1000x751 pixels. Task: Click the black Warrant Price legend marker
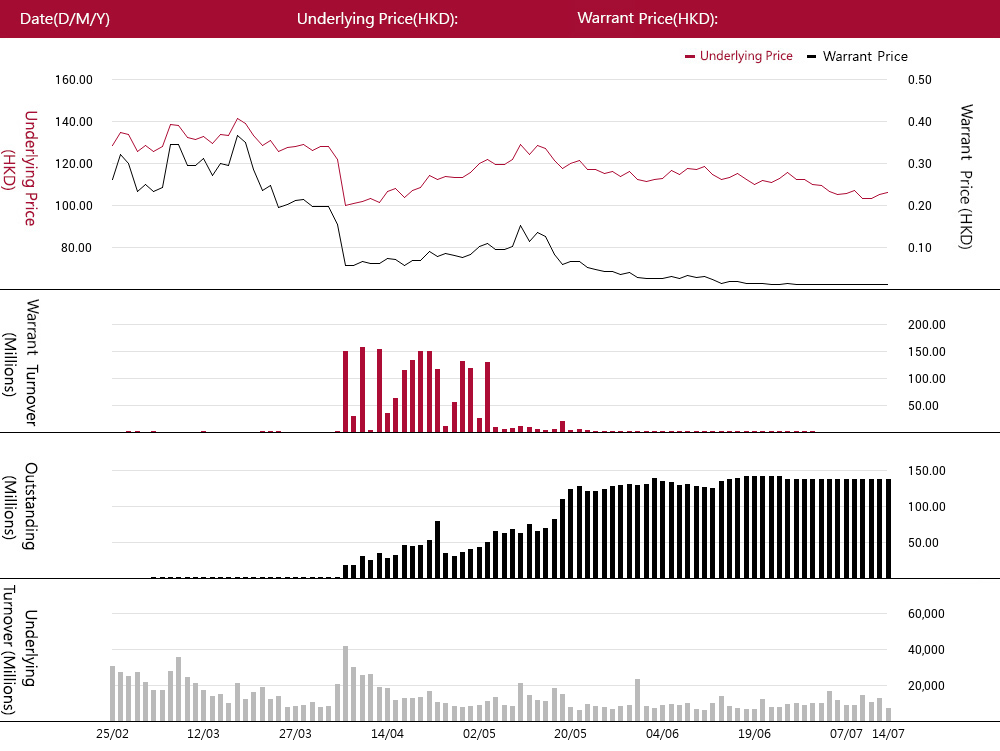811,57
